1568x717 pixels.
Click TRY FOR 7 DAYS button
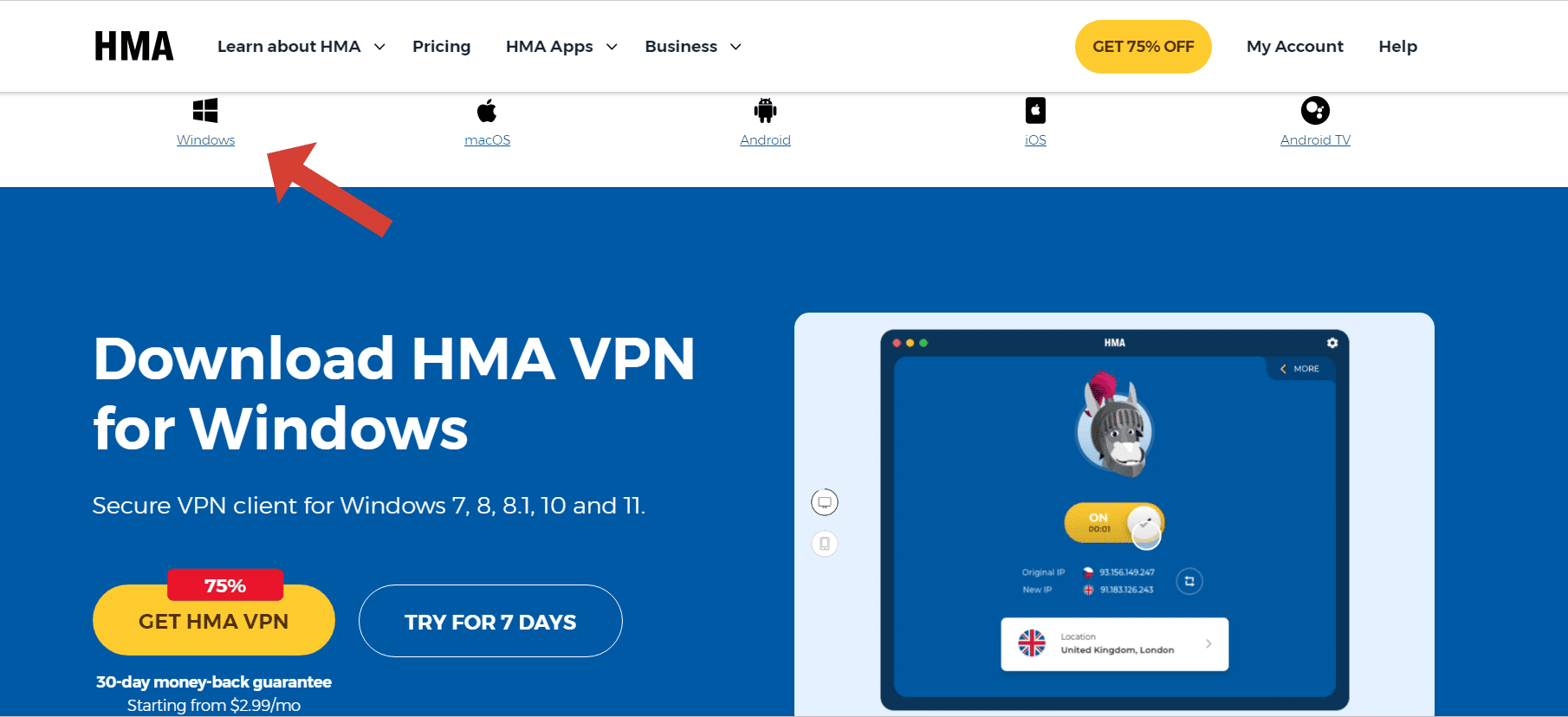(x=490, y=621)
